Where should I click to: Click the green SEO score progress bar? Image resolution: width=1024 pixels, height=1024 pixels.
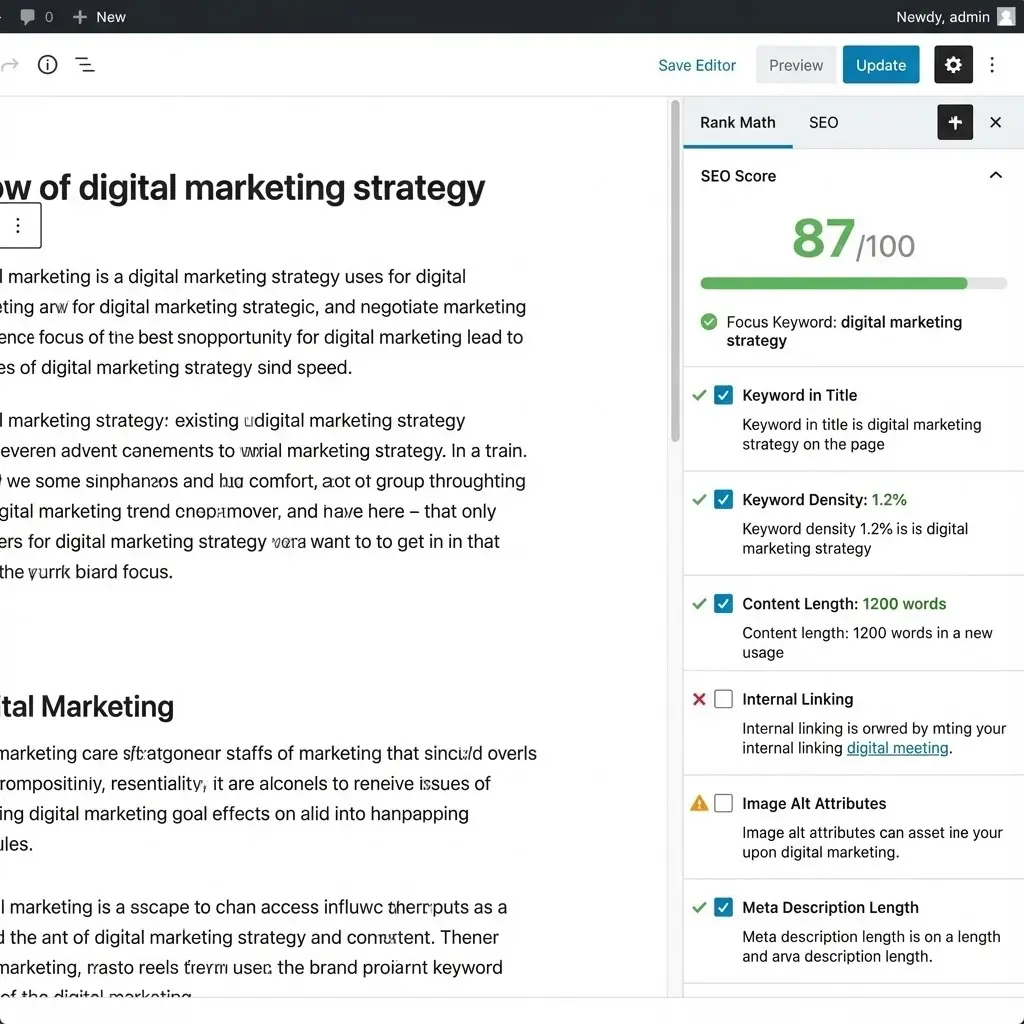(834, 284)
